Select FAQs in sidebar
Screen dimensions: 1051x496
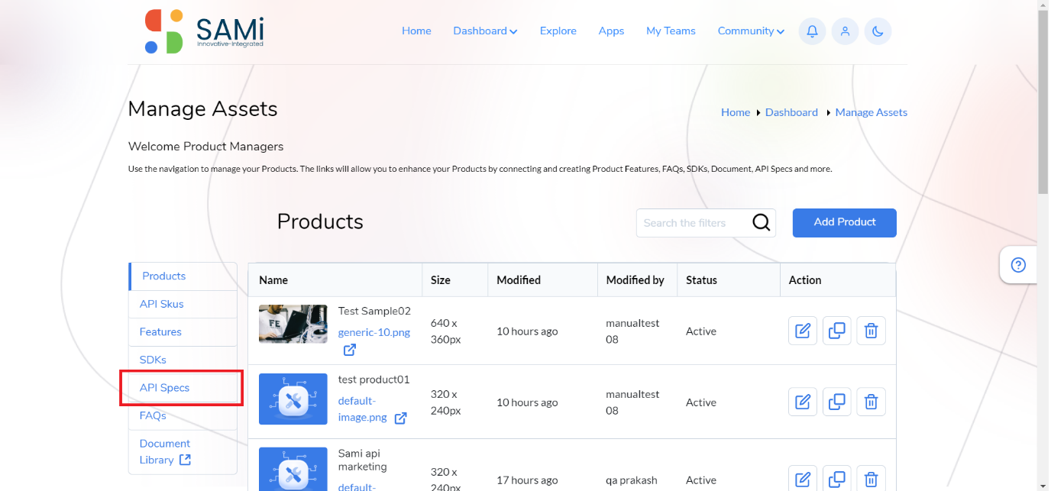(182, 416)
